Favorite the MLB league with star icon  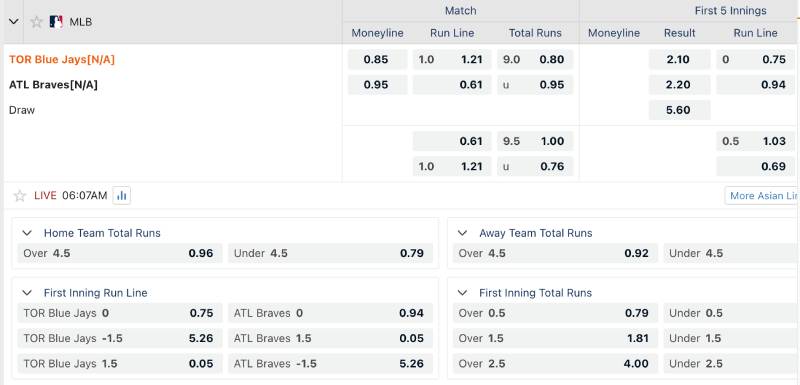36,22
